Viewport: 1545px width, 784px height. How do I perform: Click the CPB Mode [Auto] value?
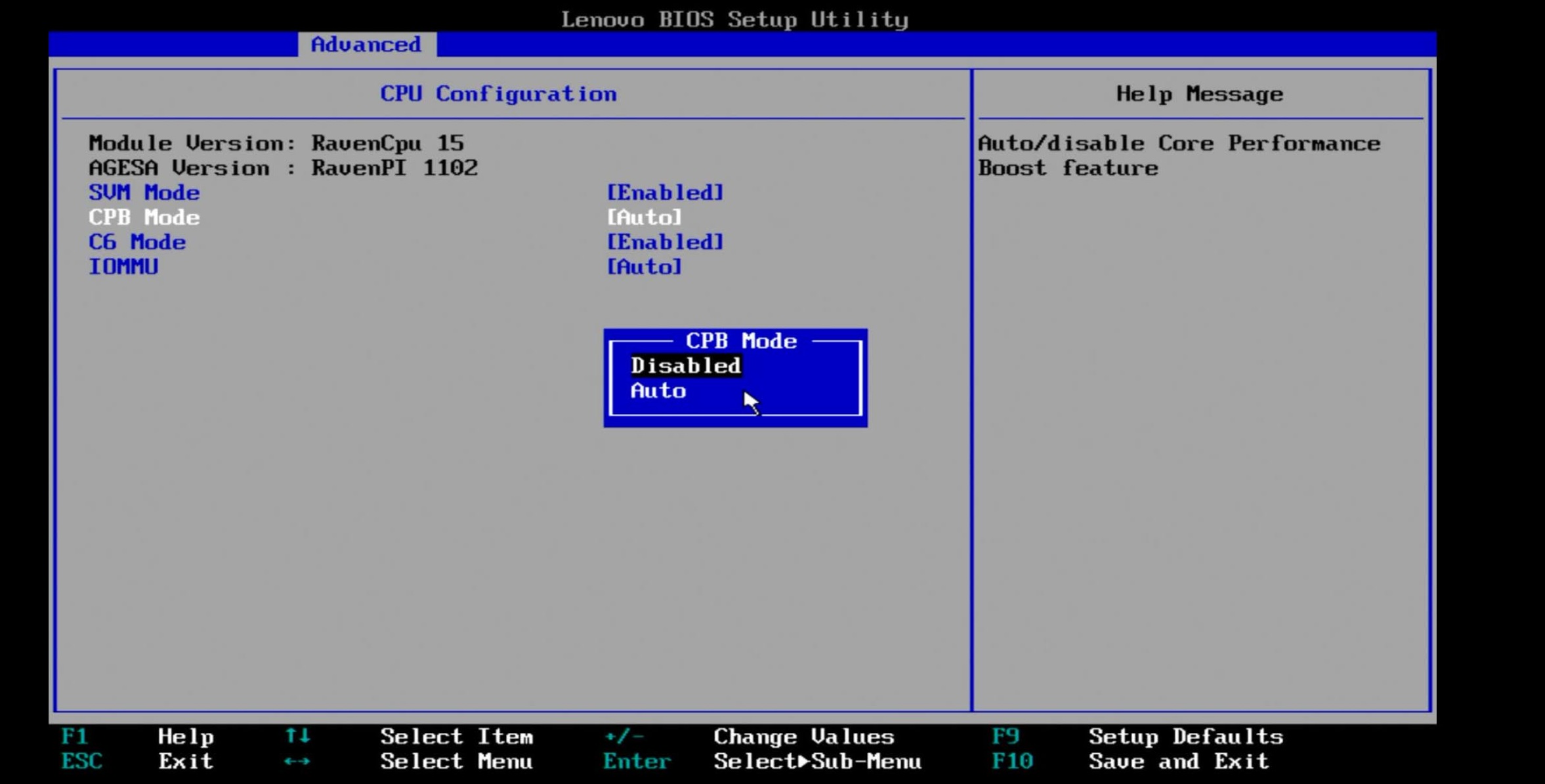(x=644, y=217)
